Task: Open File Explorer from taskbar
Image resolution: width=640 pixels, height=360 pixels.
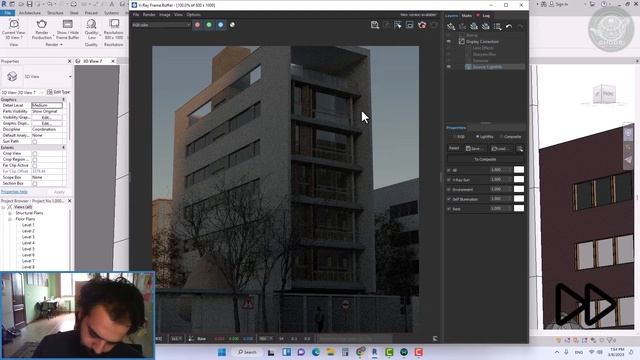Action: (x=331, y=352)
